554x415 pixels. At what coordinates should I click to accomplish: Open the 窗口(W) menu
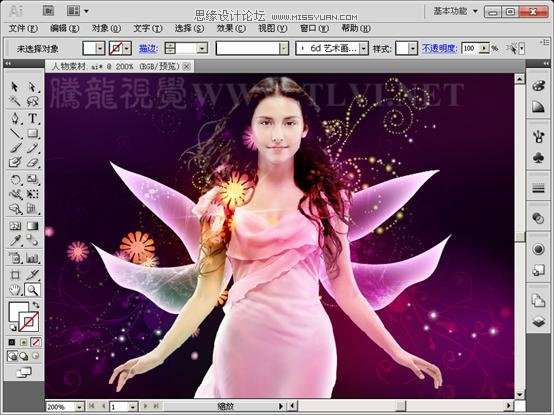[x=314, y=28]
